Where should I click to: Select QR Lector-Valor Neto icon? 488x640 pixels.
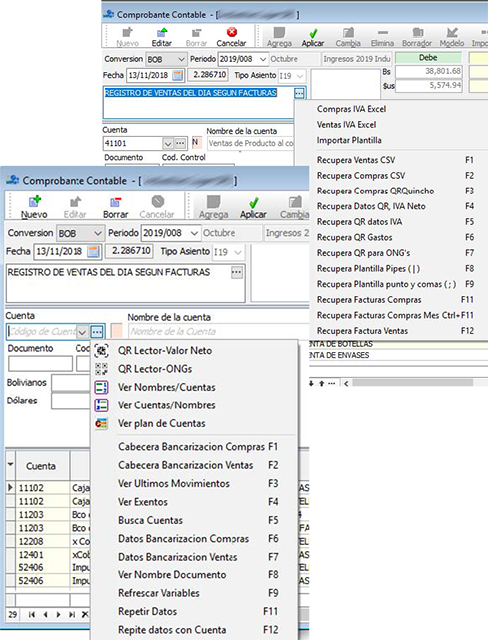102,351
